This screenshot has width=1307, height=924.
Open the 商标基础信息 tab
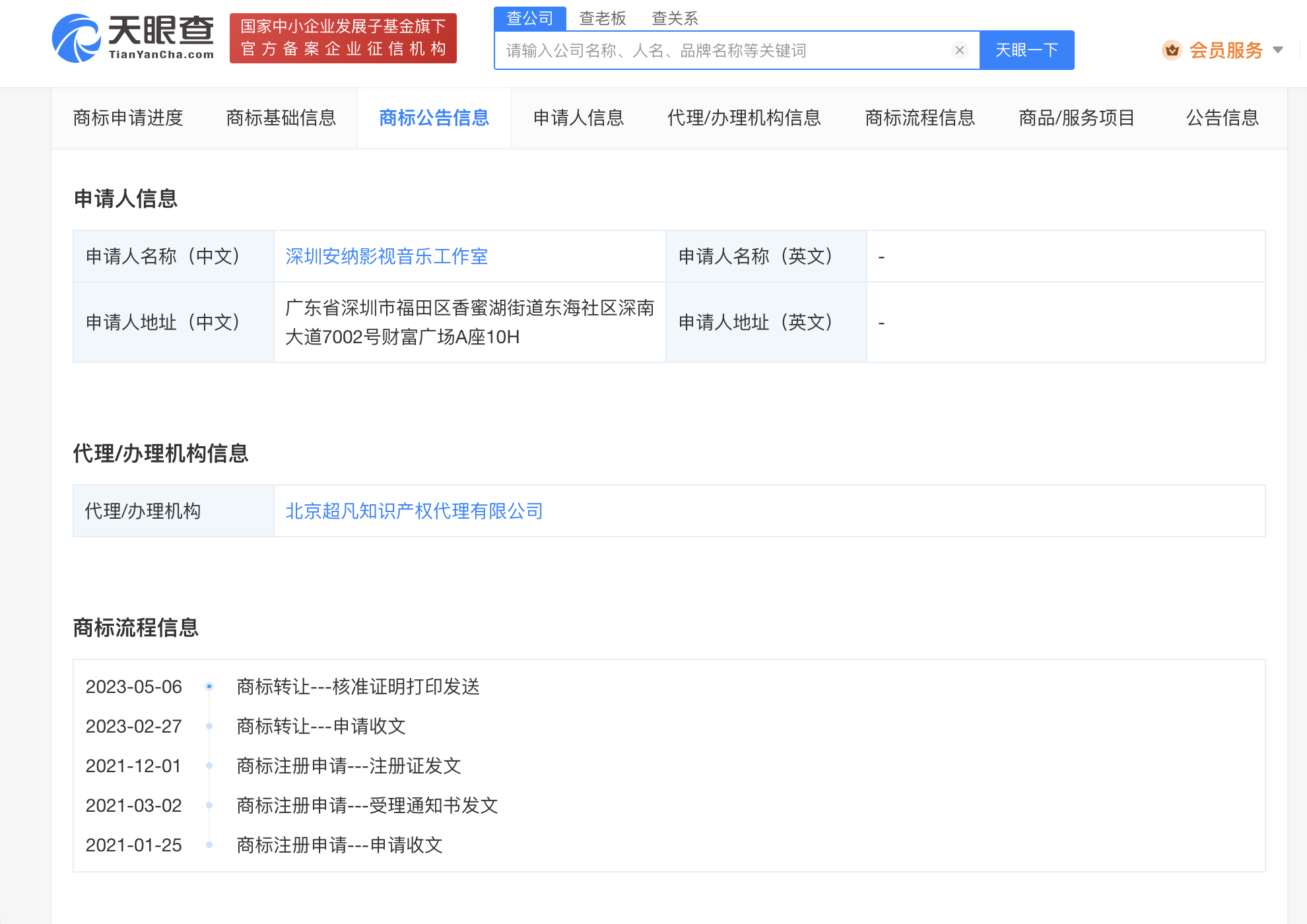tap(281, 118)
